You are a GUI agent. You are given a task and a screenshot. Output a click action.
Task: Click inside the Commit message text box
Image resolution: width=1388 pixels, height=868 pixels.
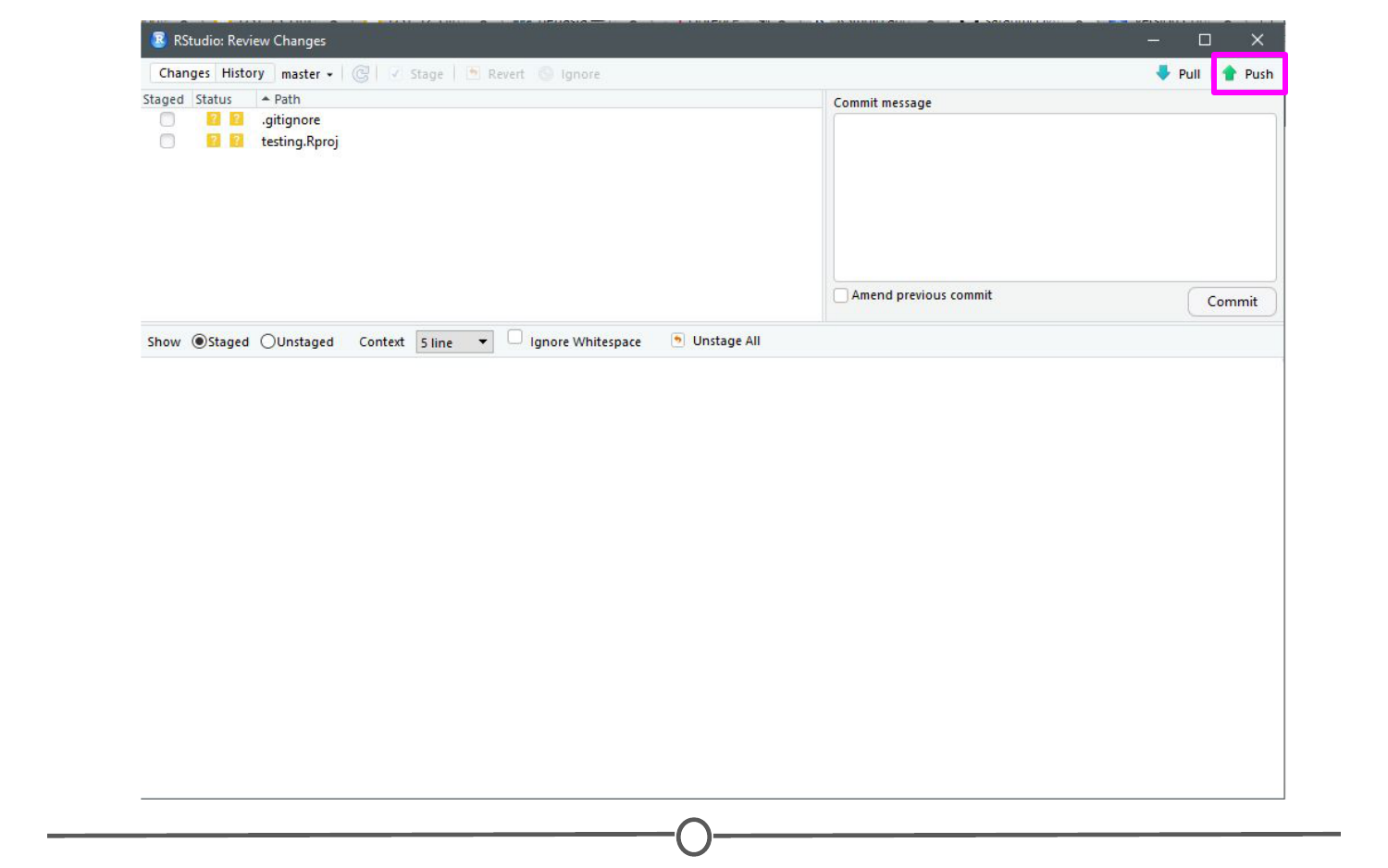1054,197
